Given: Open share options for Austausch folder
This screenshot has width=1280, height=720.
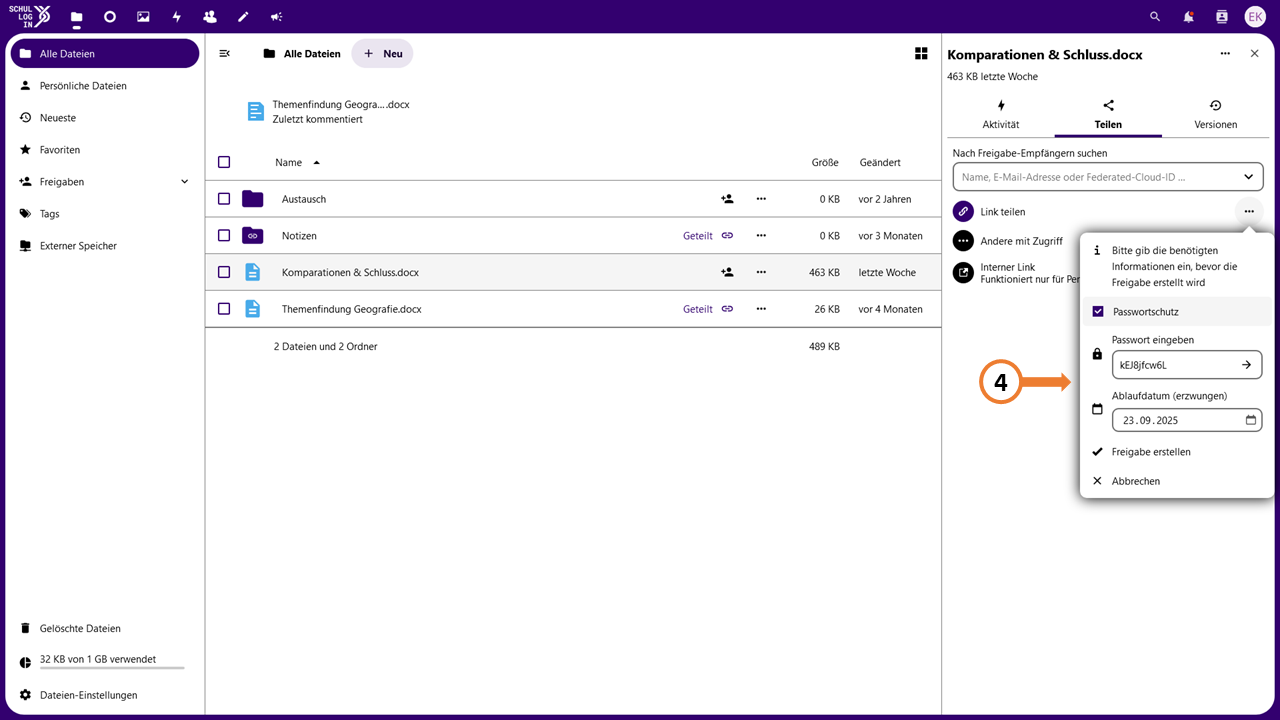Looking at the screenshot, I should click(x=727, y=199).
